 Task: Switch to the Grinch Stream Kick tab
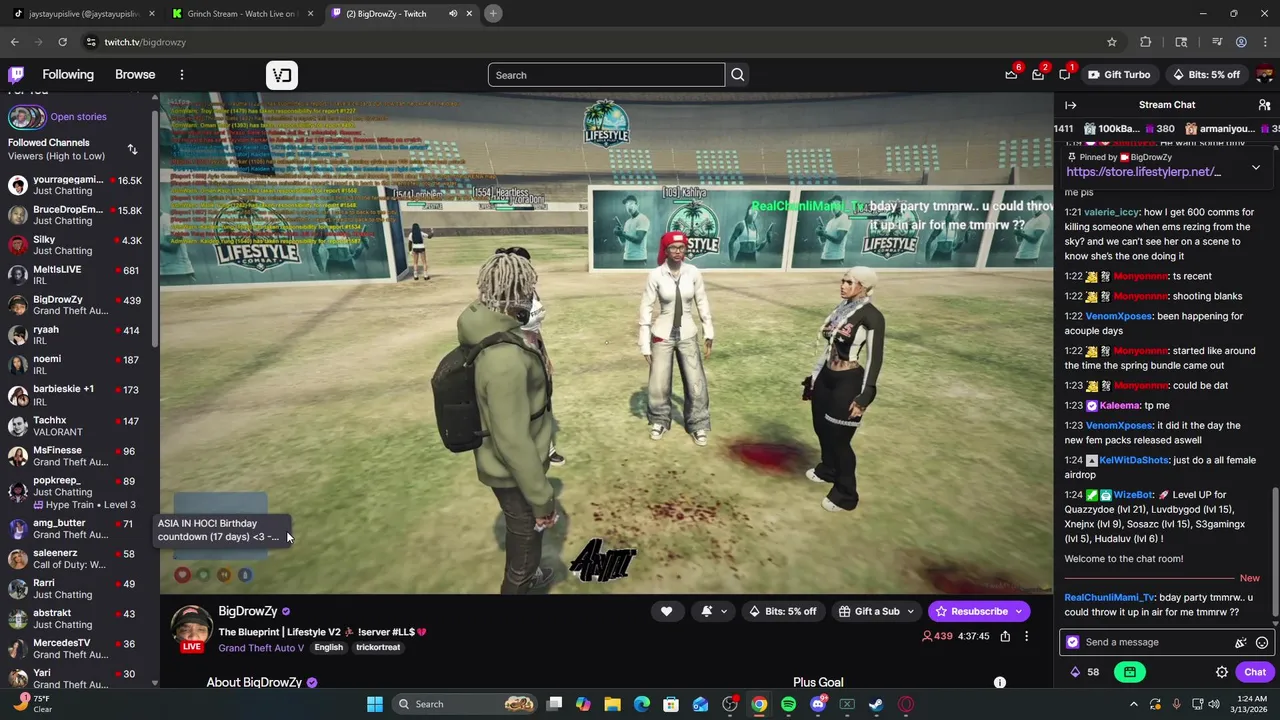pos(242,14)
